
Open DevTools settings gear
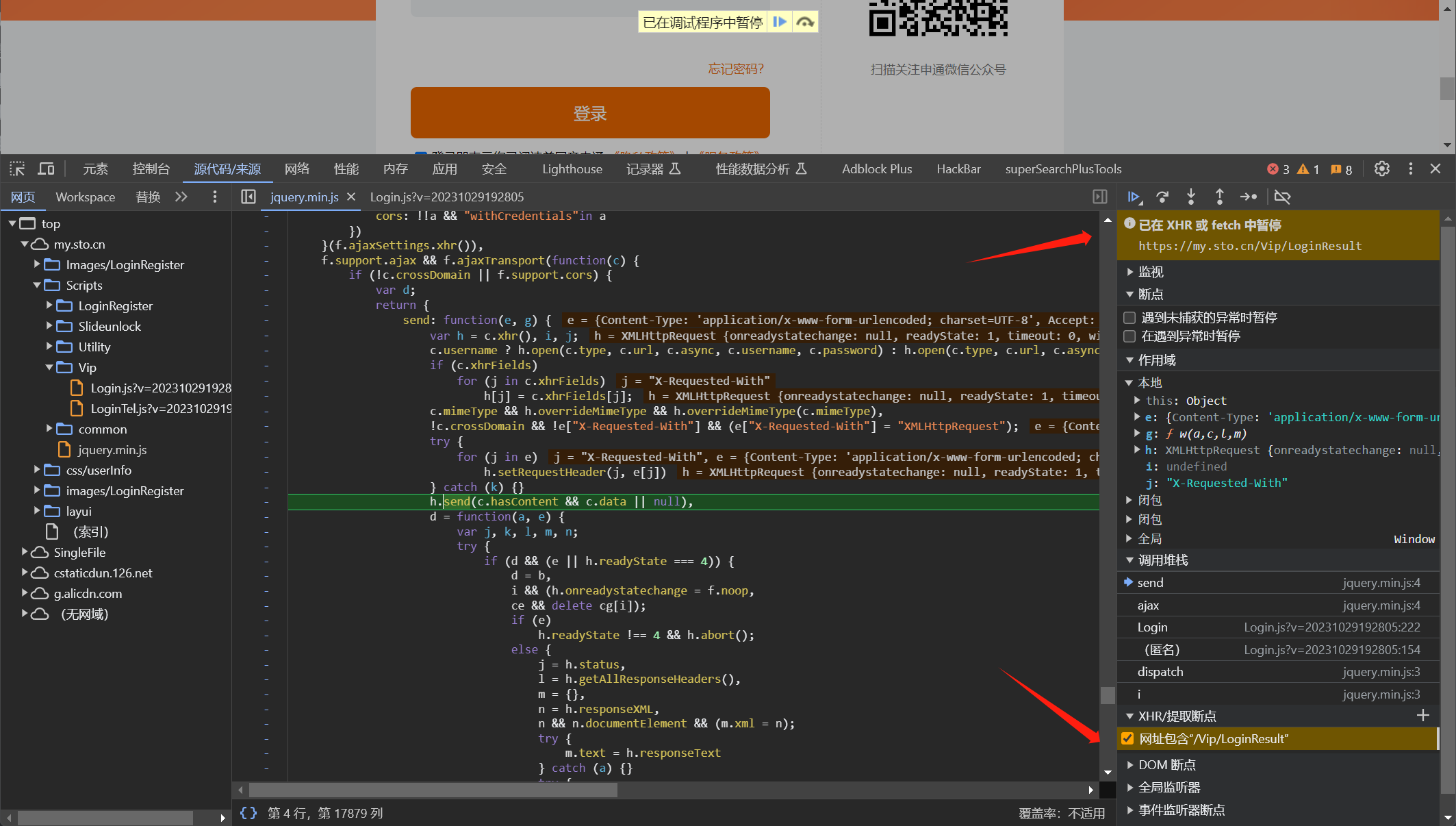point(1382,169)
